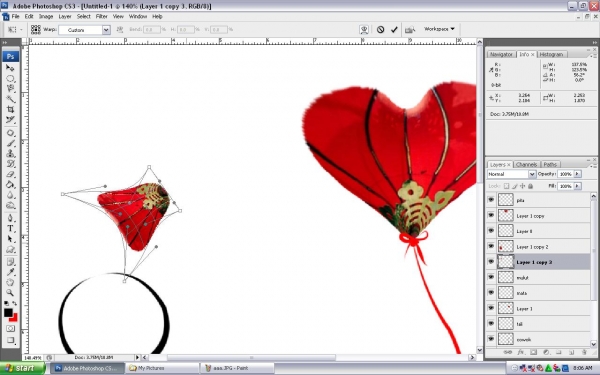Commit the warp transform with checkmark
This screenshot has height=375, width=600.
click(x=394, y=29)
